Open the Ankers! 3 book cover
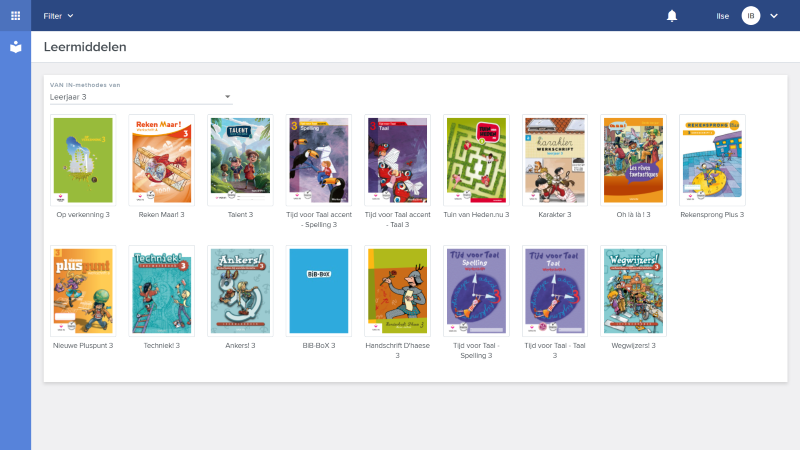Image resolution: width=800 pixels, height=450 pixels. [240, 291]
